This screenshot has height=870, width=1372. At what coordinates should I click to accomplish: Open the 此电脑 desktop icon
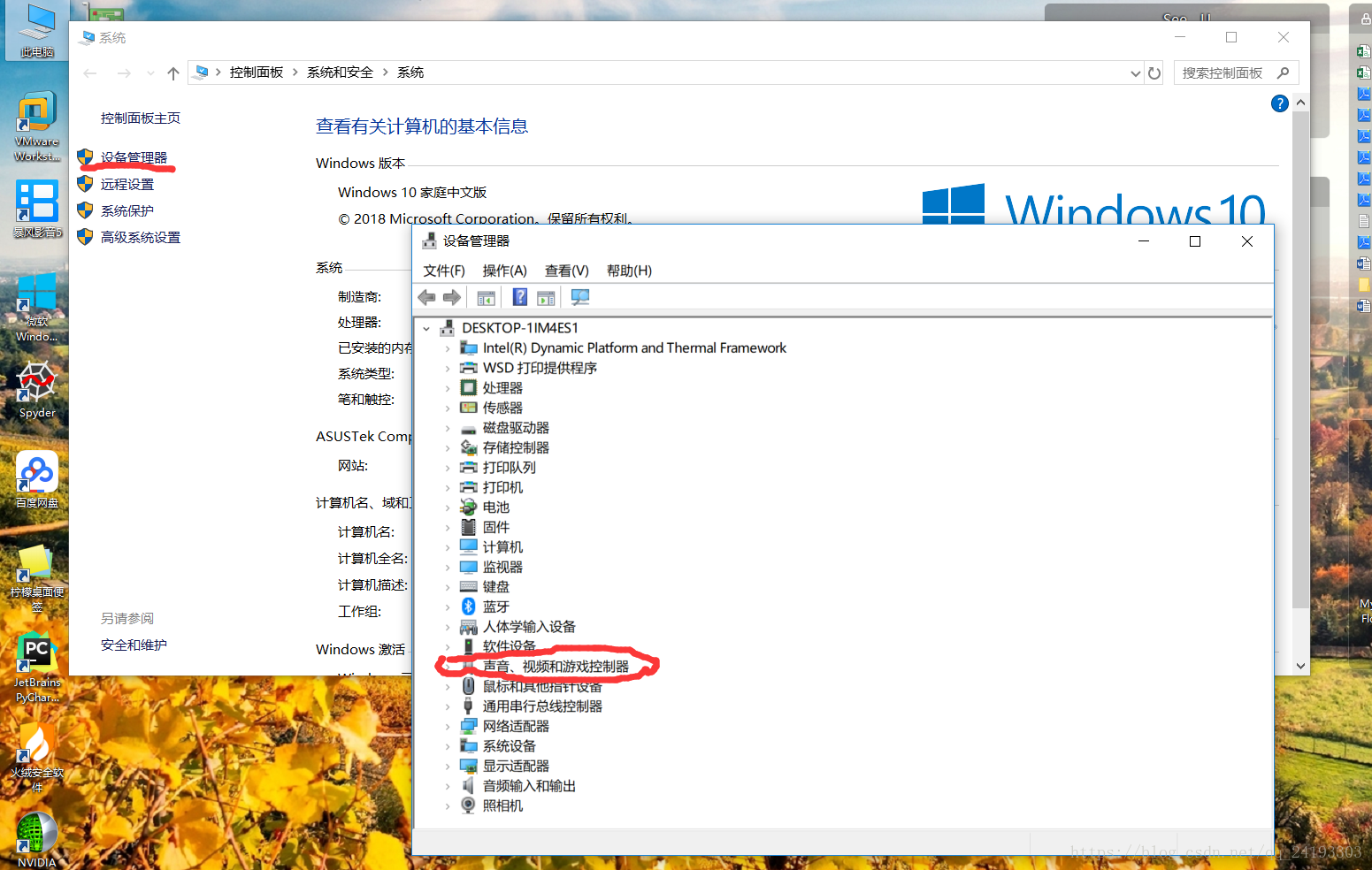coord(37,30)
